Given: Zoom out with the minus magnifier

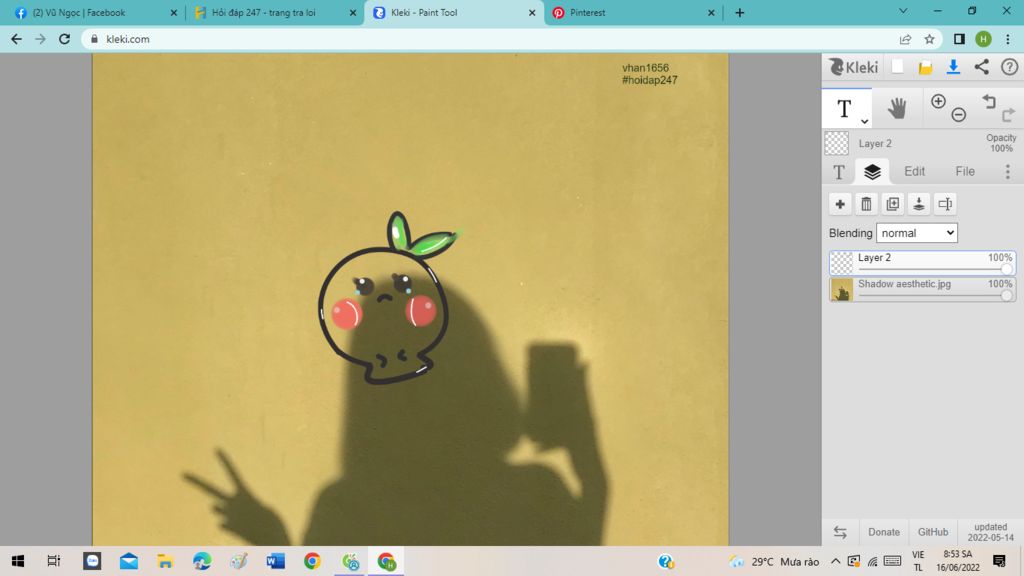Looking at the screenshot, I should tap(959, 115).
